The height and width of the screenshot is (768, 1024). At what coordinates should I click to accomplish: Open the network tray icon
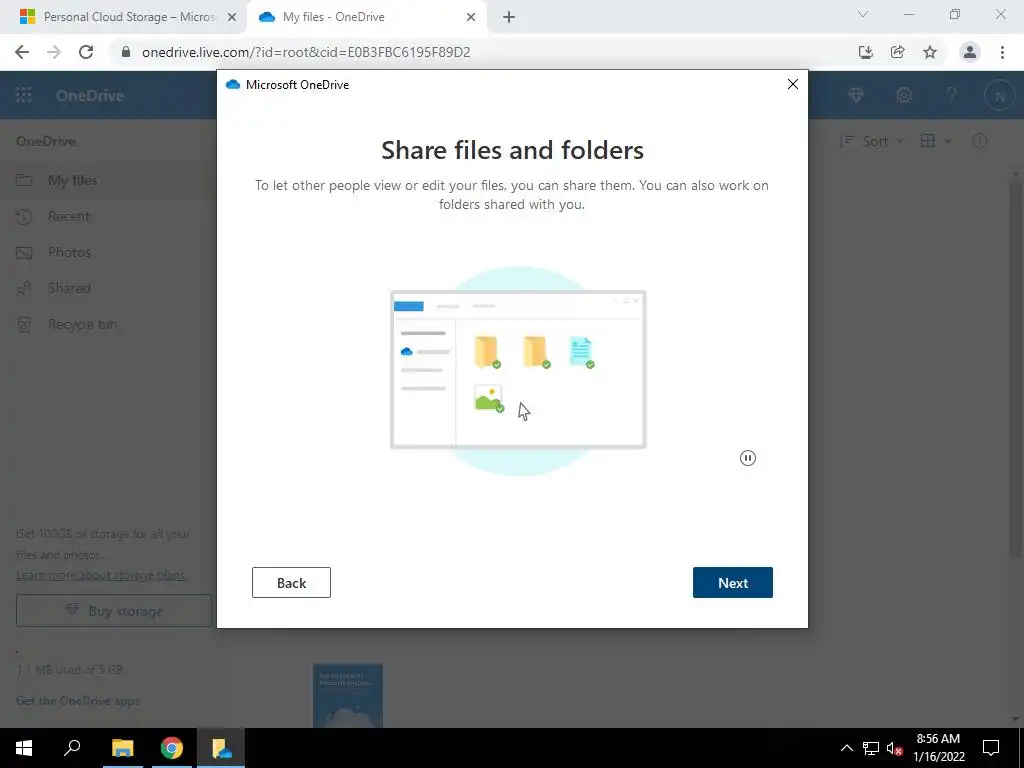coord(871,748)
